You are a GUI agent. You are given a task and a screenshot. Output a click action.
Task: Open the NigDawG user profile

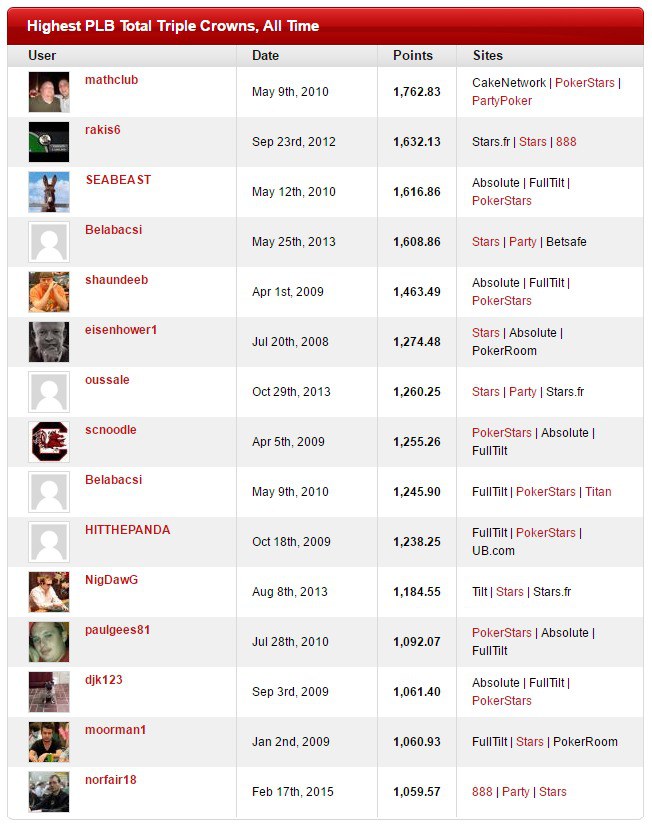tap(111, 580)
